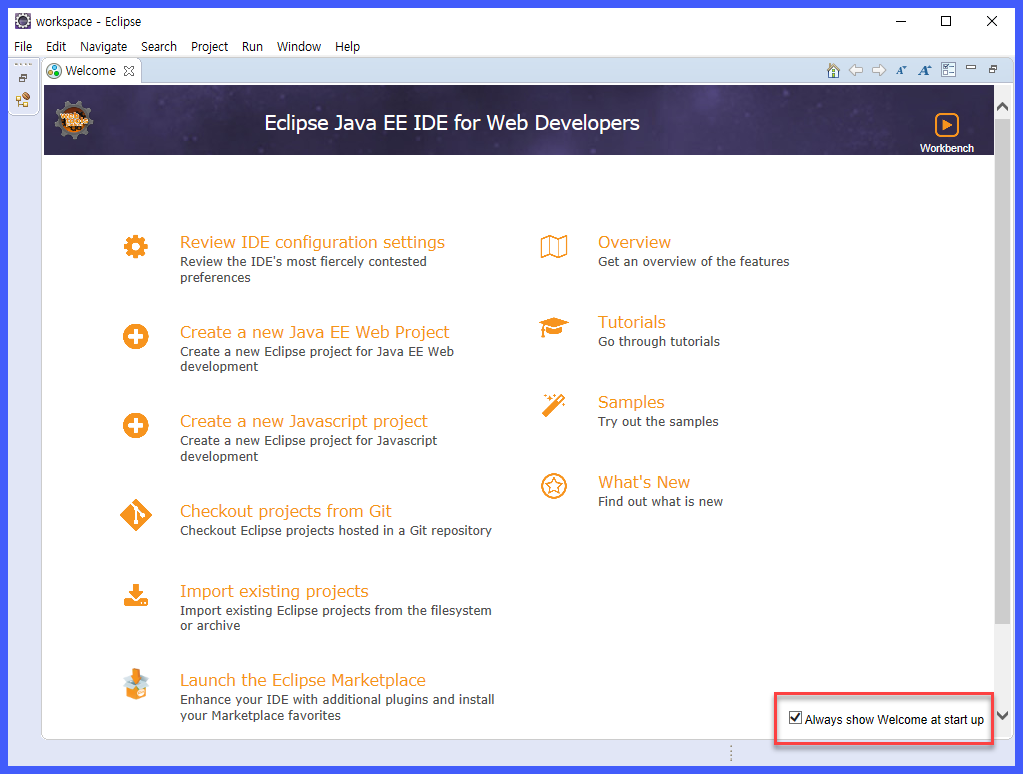Image resolution: width=1023 pixels, height=774 pixels.
Task: Click the Workbench label
Action: point(946,148)
